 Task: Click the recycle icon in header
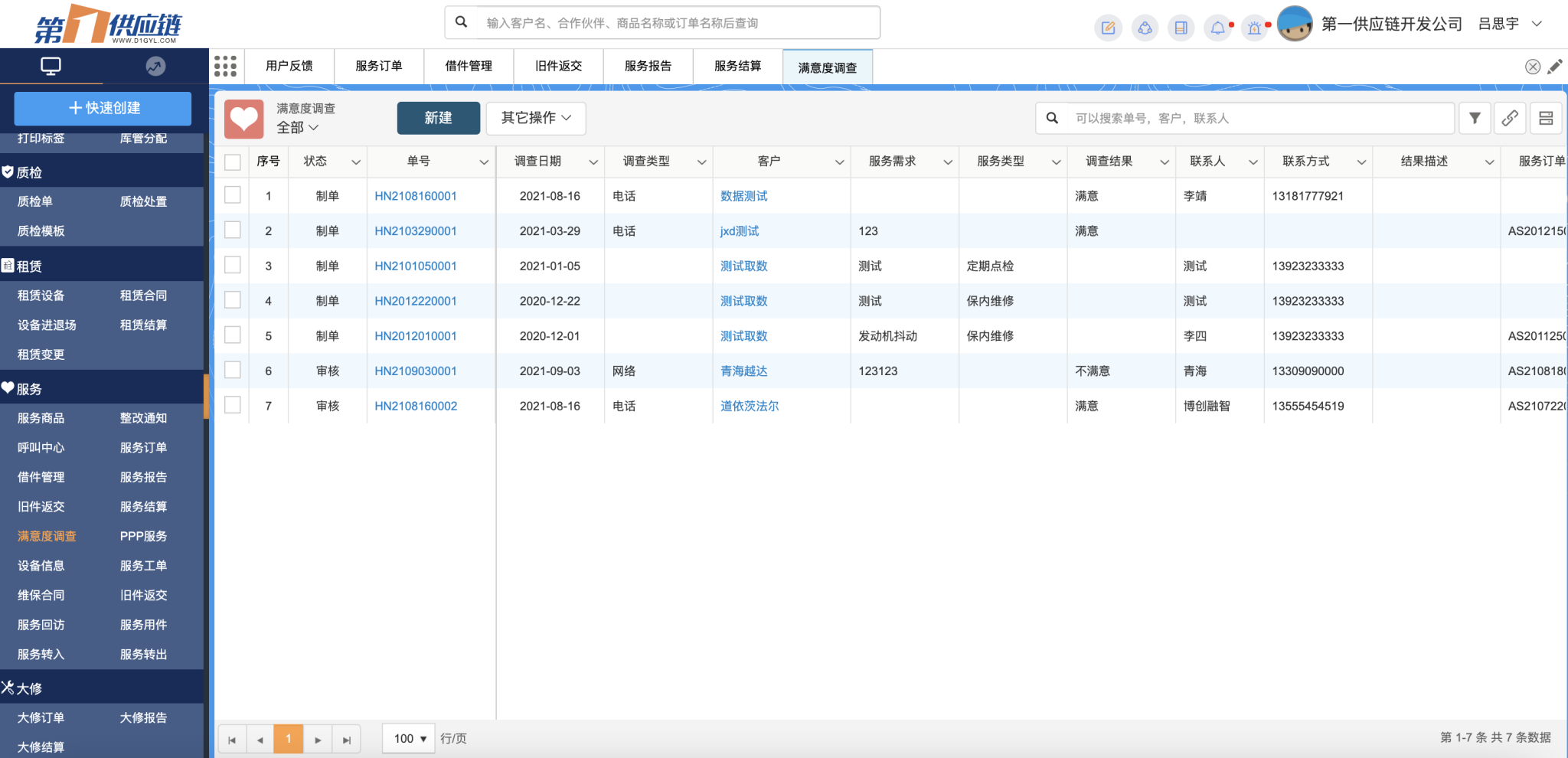tap(1145, 28)
